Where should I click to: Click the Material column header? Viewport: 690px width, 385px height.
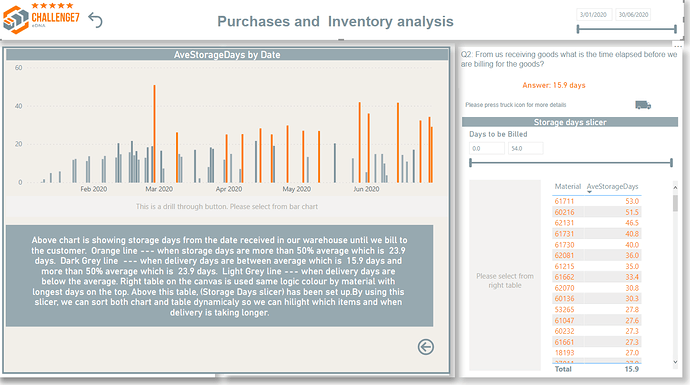click(568, 187)
